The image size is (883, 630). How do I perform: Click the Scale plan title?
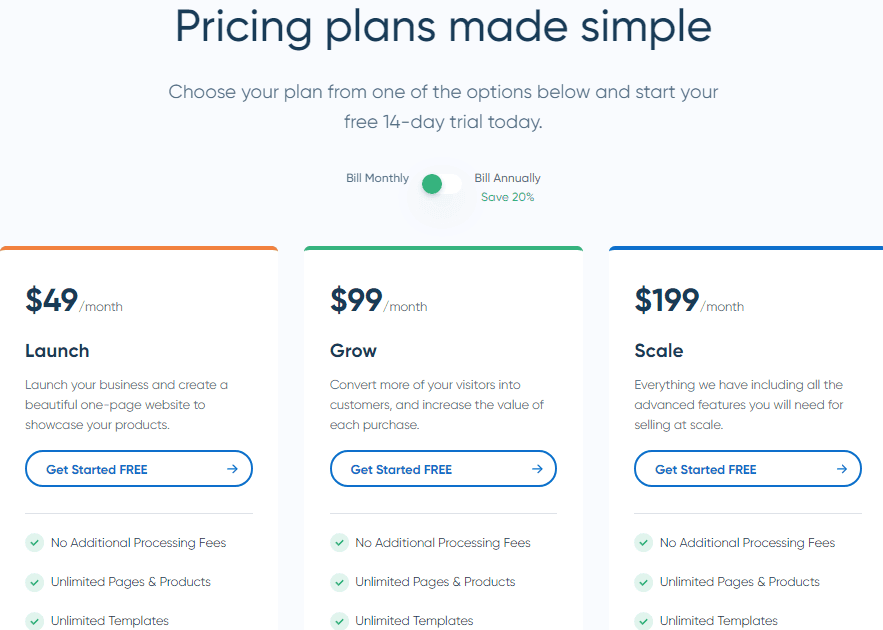658,351
